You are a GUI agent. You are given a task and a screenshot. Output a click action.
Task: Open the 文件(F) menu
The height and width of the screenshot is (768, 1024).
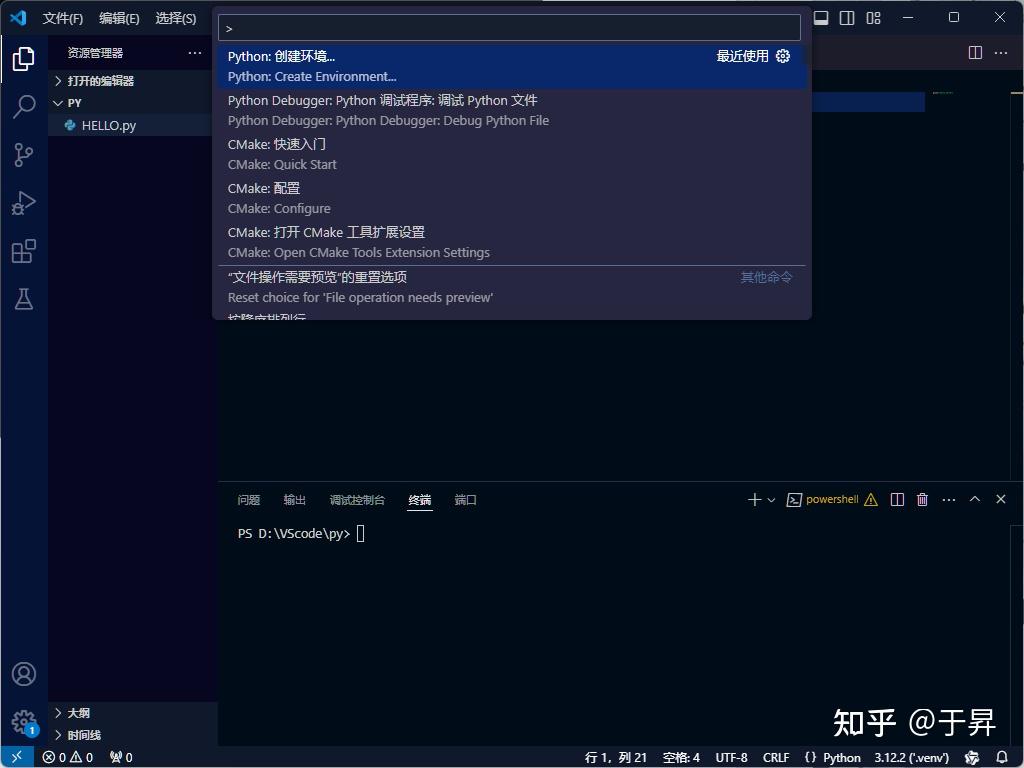point(62,17)
